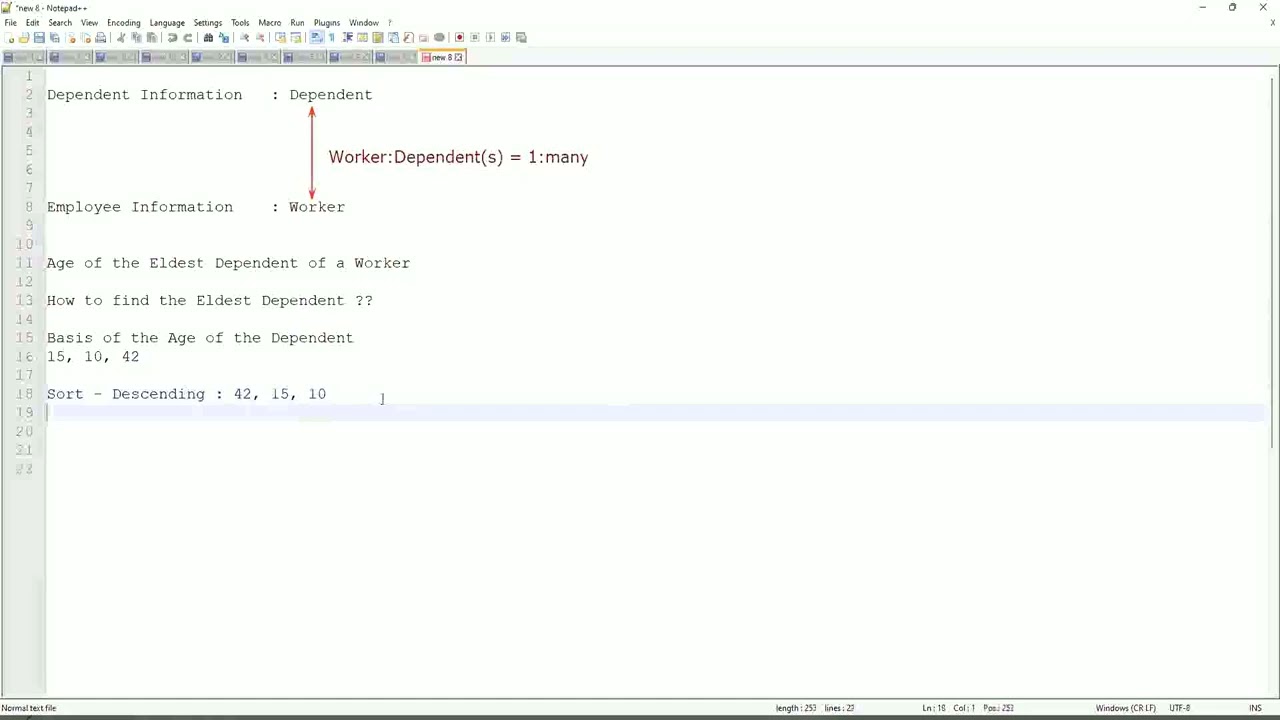Open Folder as Workspace icon
The height and width of the screenshot is (720, 1280).
(423, 37)
